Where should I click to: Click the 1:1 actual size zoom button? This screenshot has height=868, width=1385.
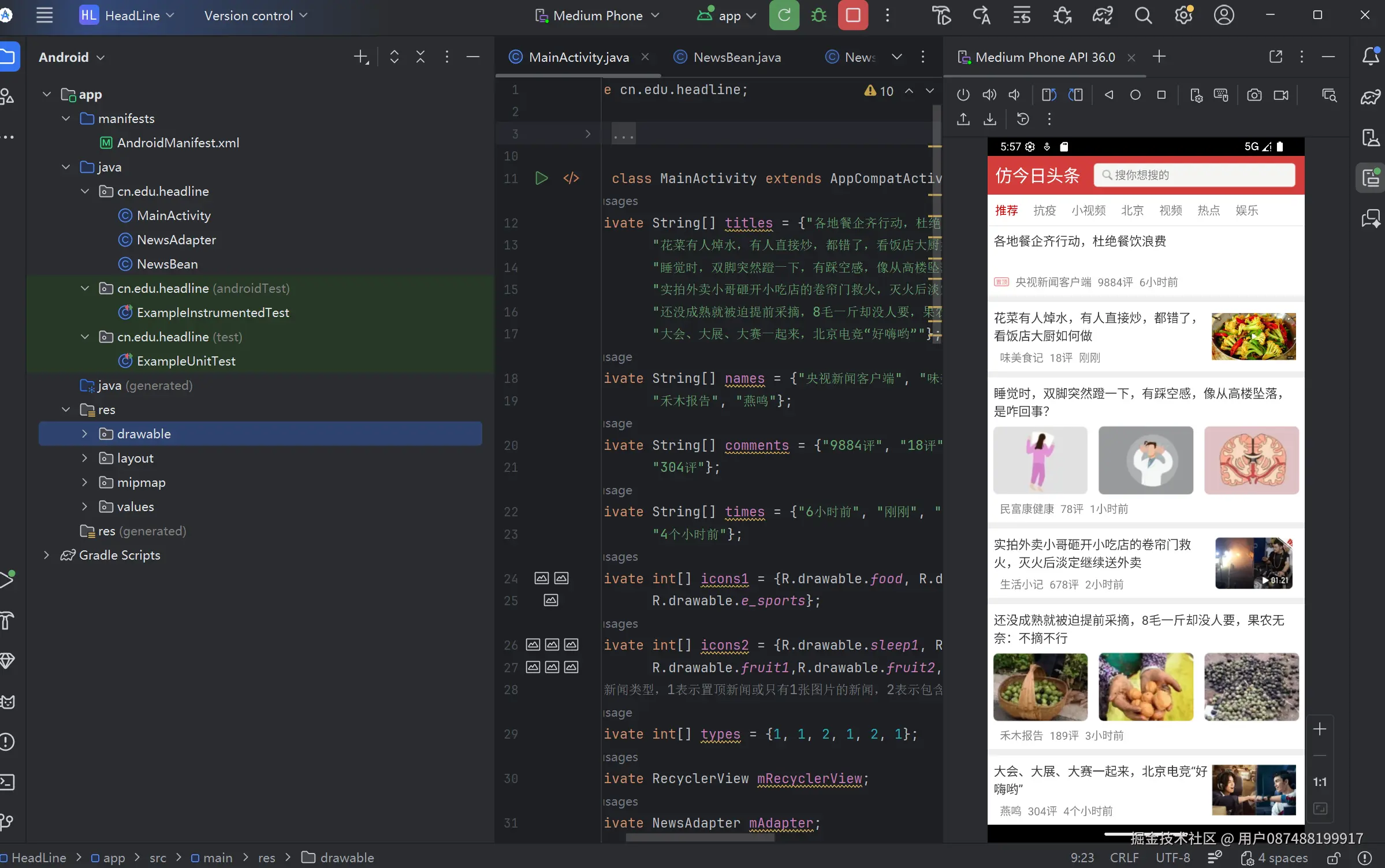[x=1320, y=782]
